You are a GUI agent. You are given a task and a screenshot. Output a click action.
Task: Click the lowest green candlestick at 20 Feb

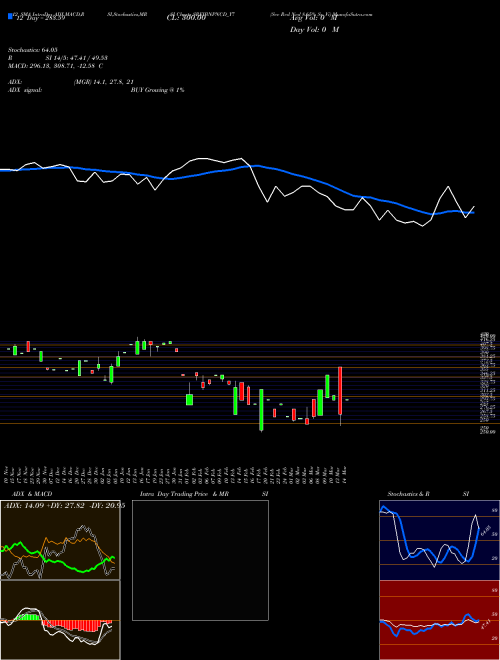click(x=261, y=410)
